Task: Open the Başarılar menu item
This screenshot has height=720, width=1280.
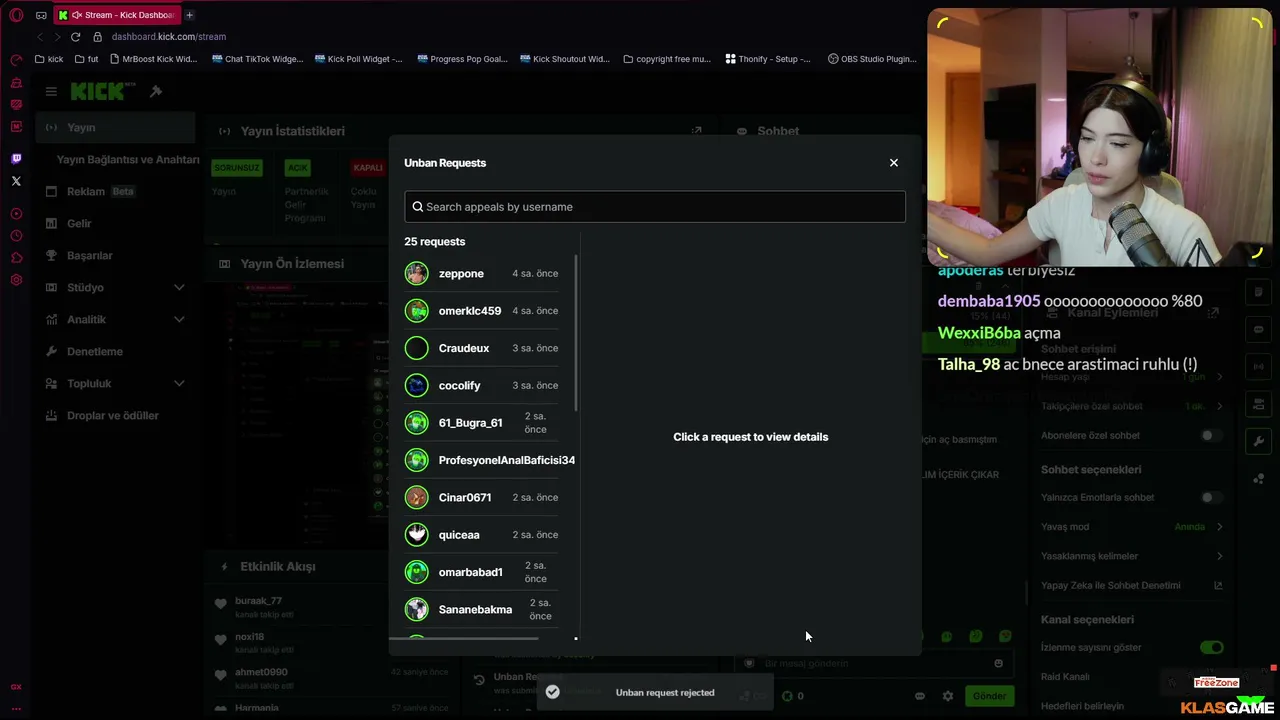Action: (116, 256)
